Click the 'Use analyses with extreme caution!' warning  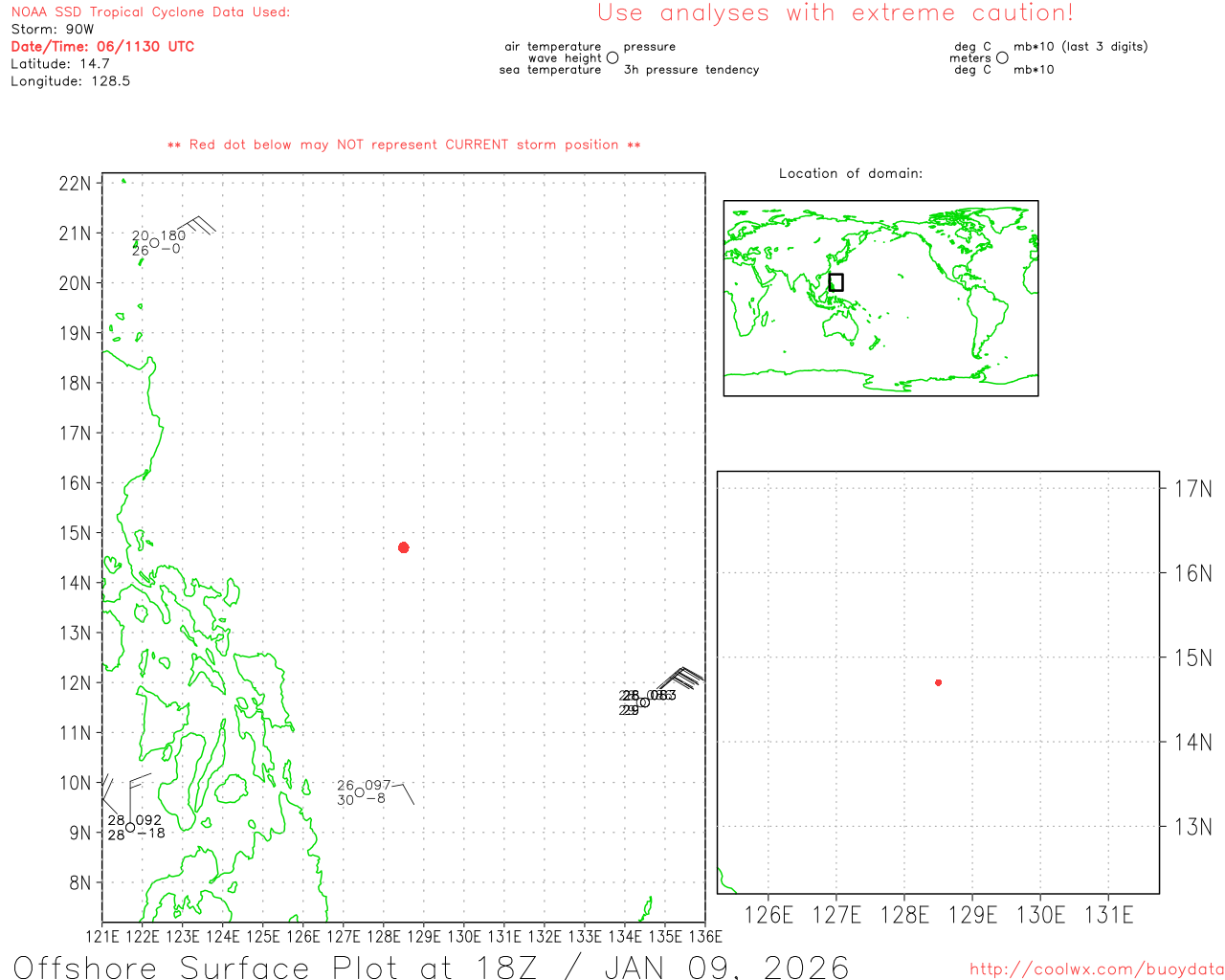[x=835, y=13]
